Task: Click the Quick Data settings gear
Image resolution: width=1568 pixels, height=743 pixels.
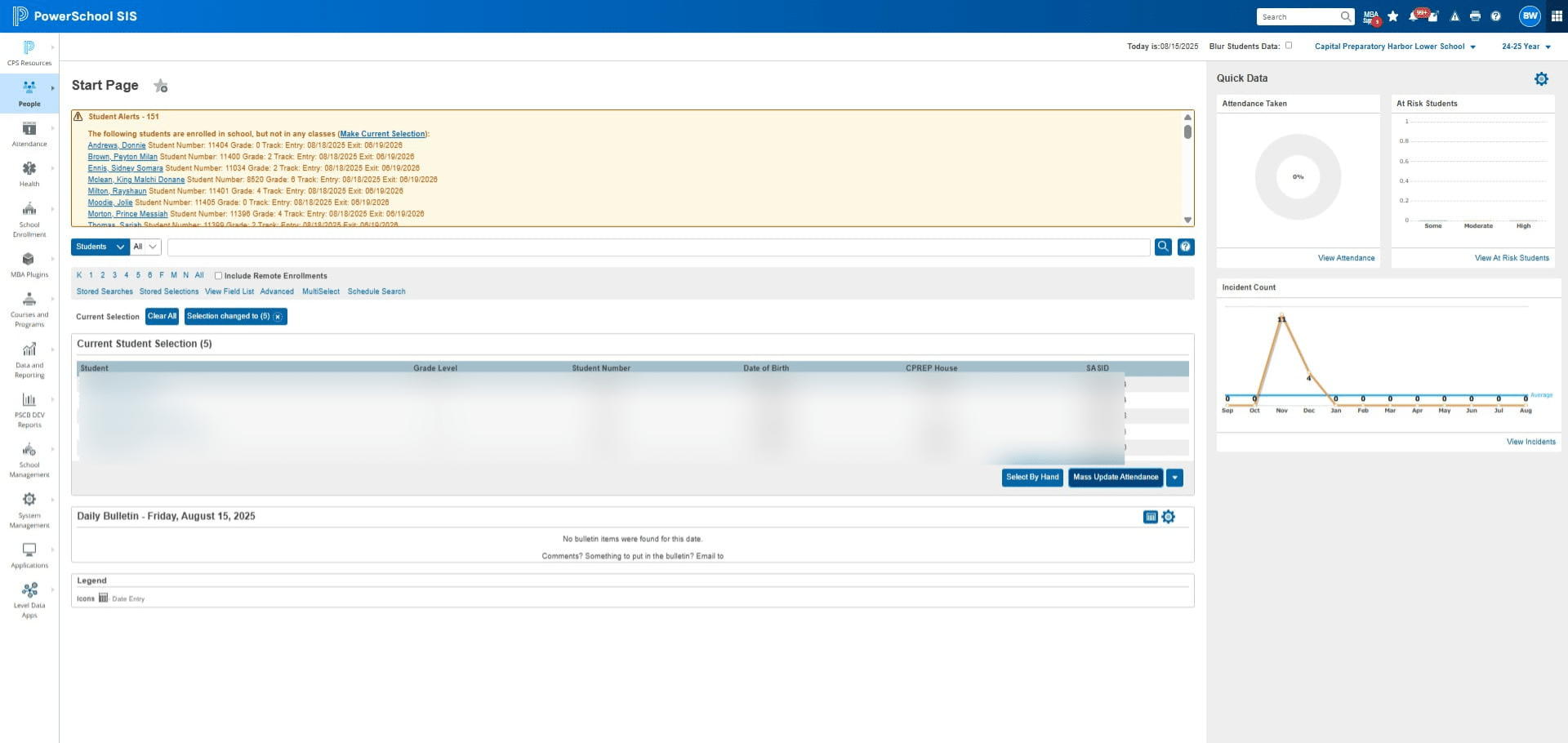Action: [x=1541, y=79]
